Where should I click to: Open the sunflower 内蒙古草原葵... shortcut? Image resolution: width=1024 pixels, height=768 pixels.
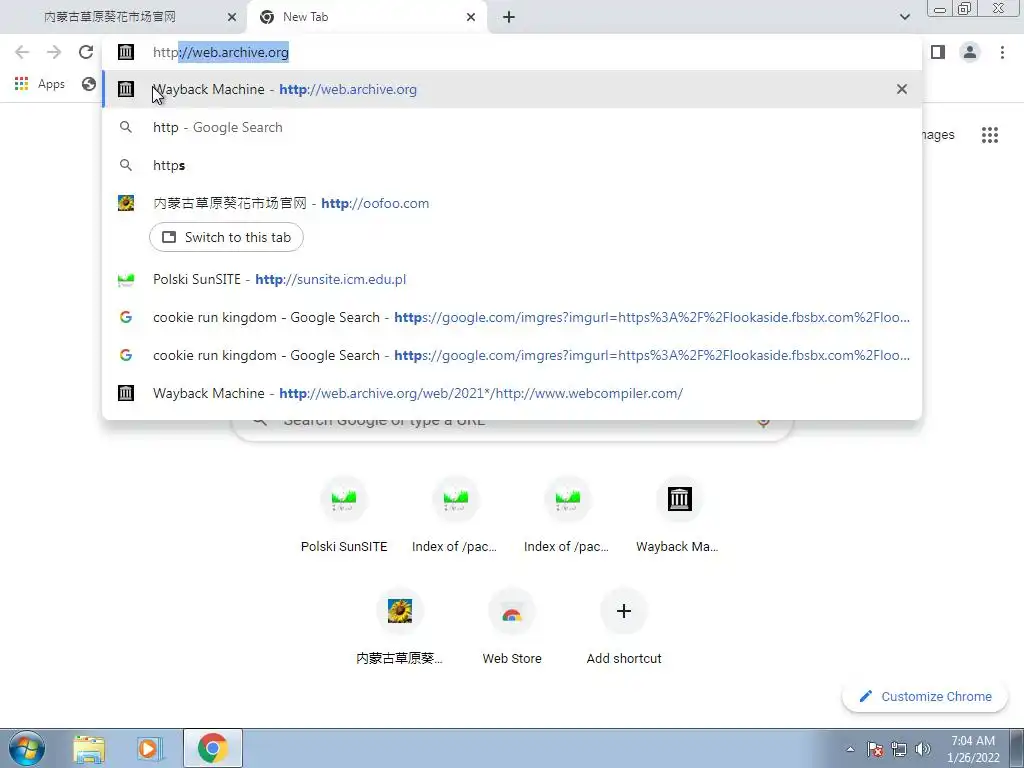[400, 627]
